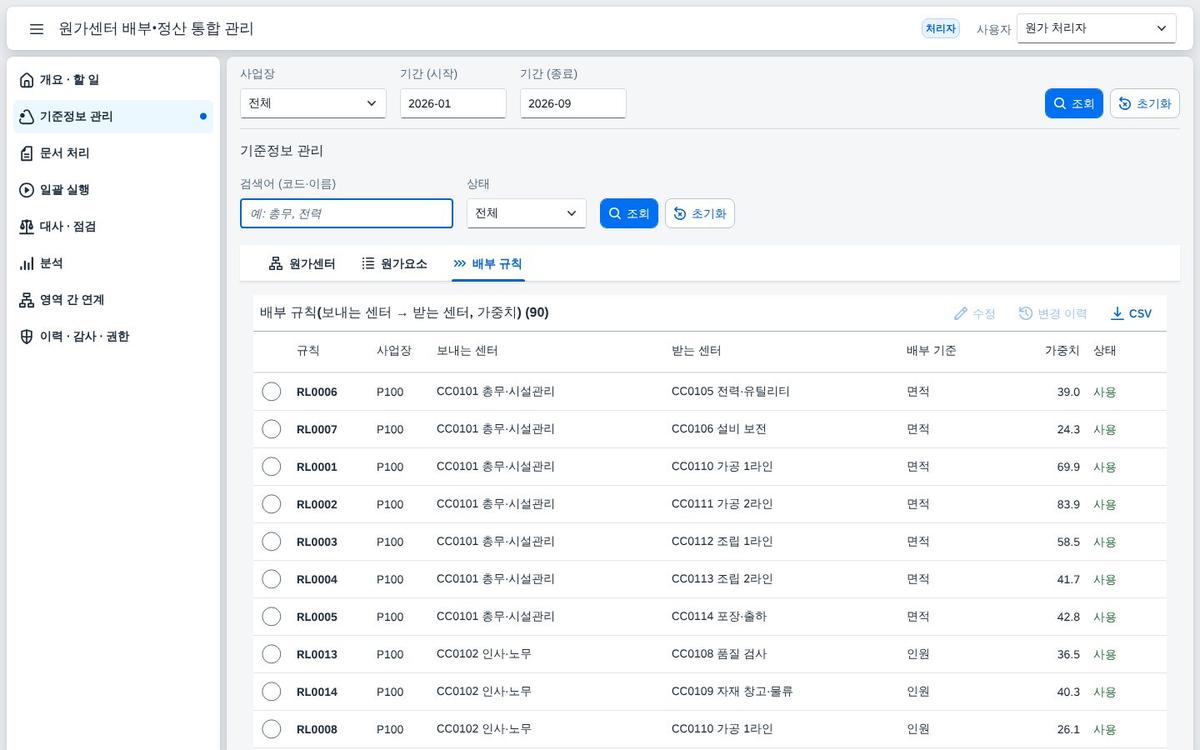Click the rule code RL0008

point(317,730)
